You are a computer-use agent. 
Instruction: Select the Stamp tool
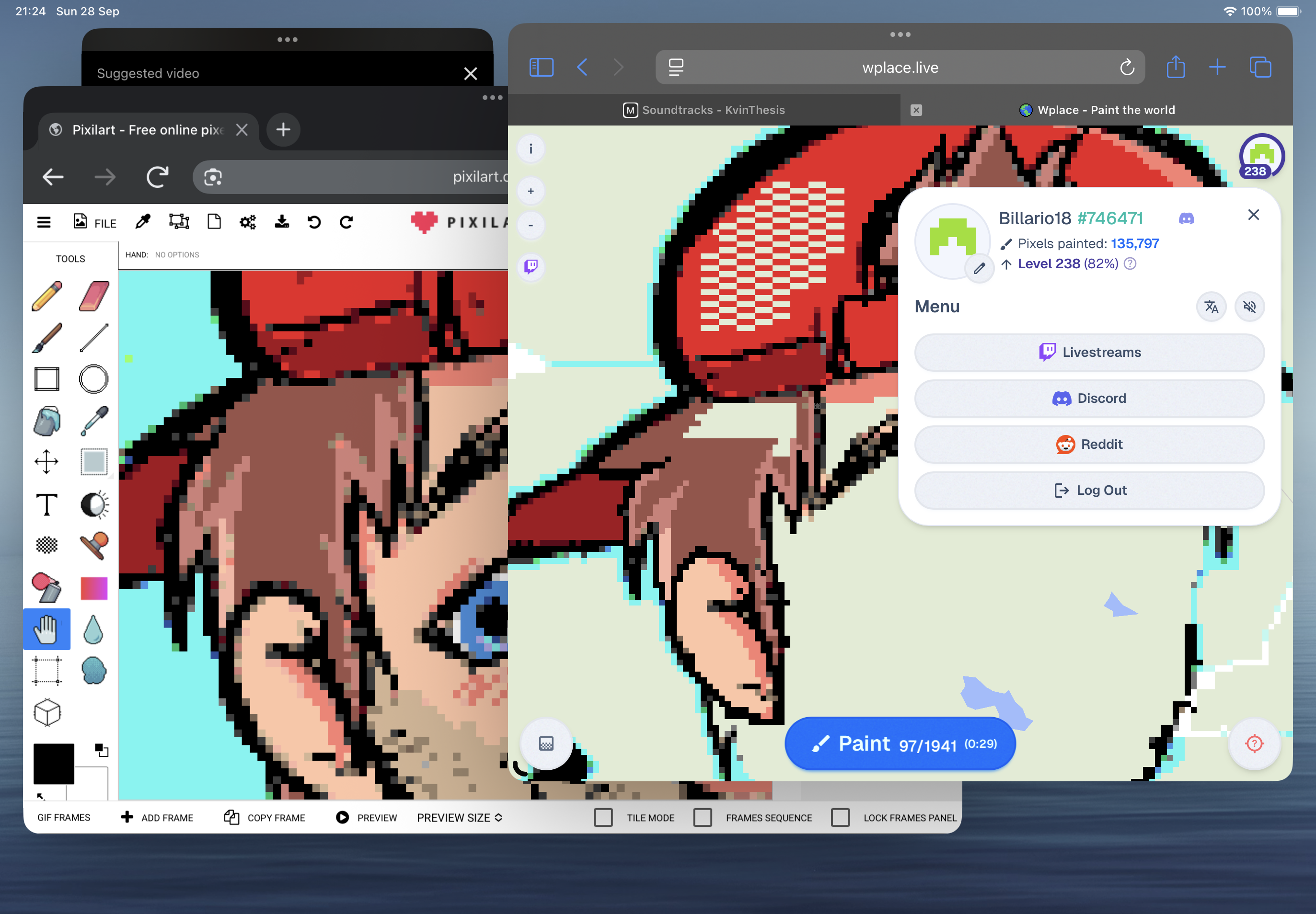click(x=94, y=546)
